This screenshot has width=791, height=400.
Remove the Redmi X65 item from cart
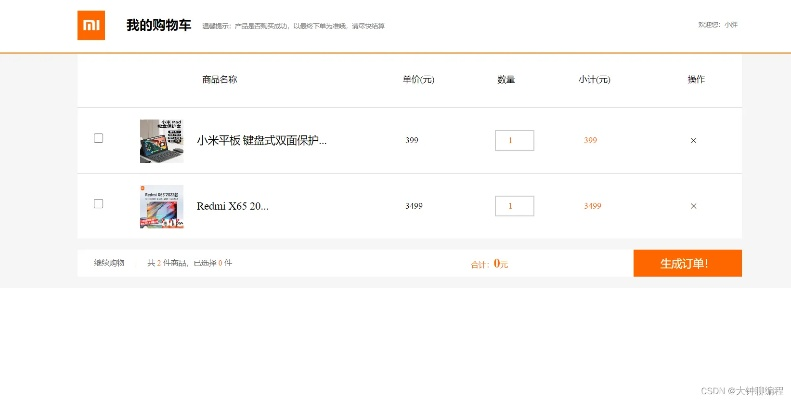693,206
